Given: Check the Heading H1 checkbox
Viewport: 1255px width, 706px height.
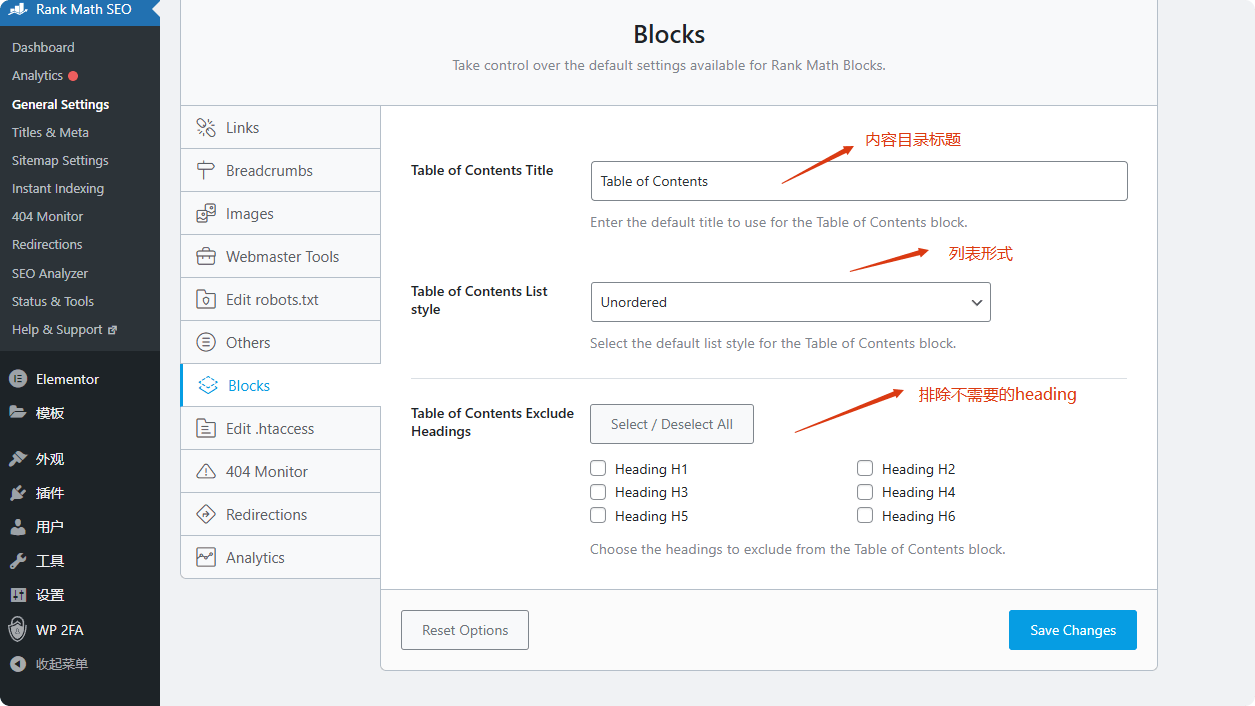Looking at the screenshot, I should [x=598, y=468].
